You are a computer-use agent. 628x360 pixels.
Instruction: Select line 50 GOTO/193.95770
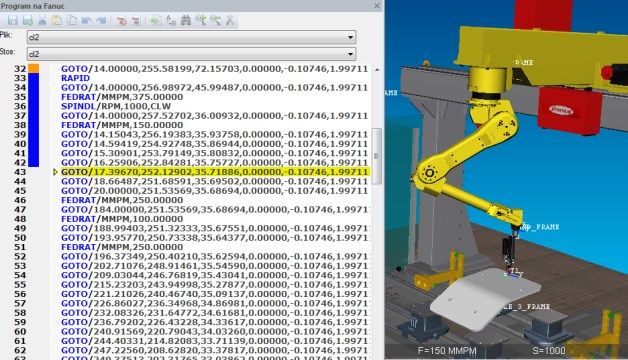click(215, 238)
